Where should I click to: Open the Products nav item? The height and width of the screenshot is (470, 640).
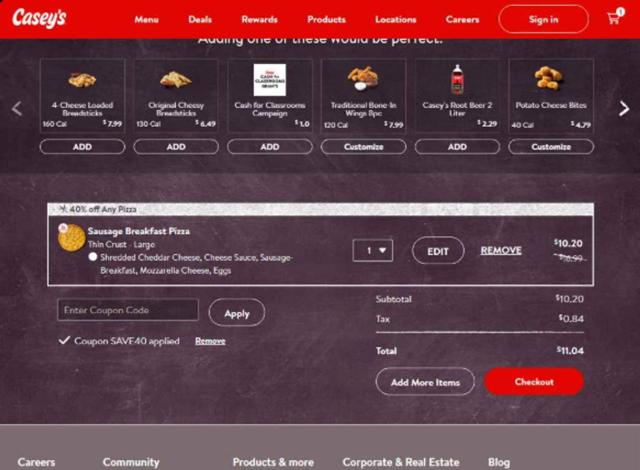coord(326,19)
